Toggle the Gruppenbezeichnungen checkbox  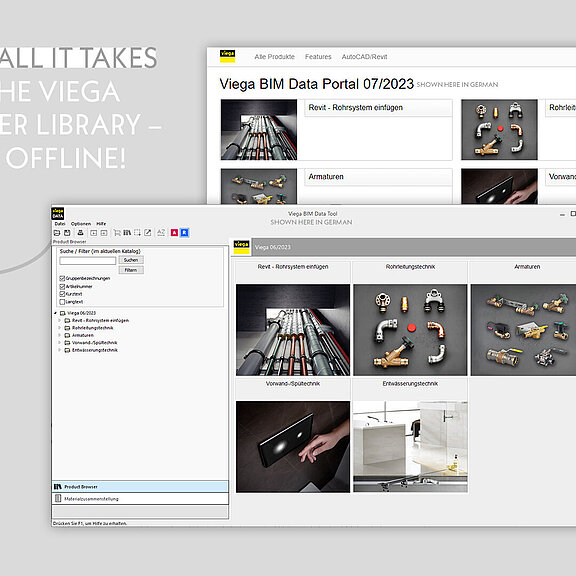pyautogui.click(x=62, y=278)
